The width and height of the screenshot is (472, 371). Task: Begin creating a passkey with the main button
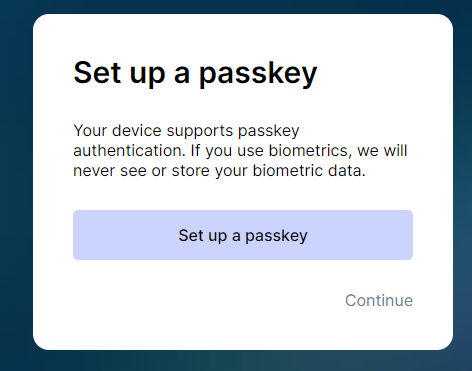(x=243, y=235)
